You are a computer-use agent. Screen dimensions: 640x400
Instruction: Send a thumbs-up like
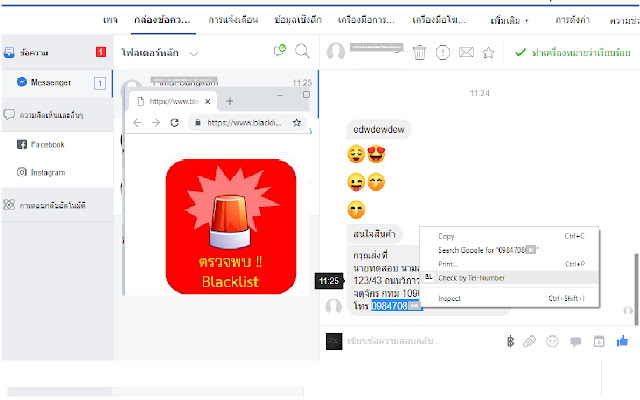tap(622, 341)
